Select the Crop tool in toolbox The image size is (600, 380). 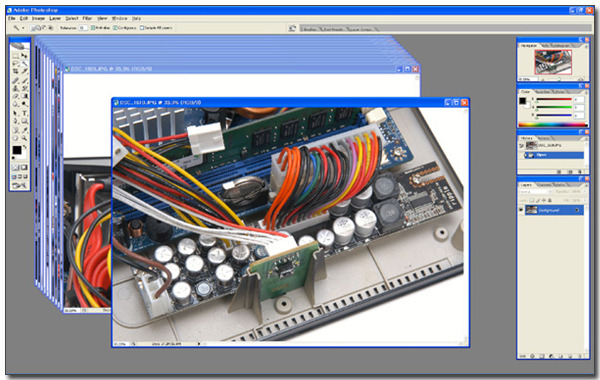(16, 71)
